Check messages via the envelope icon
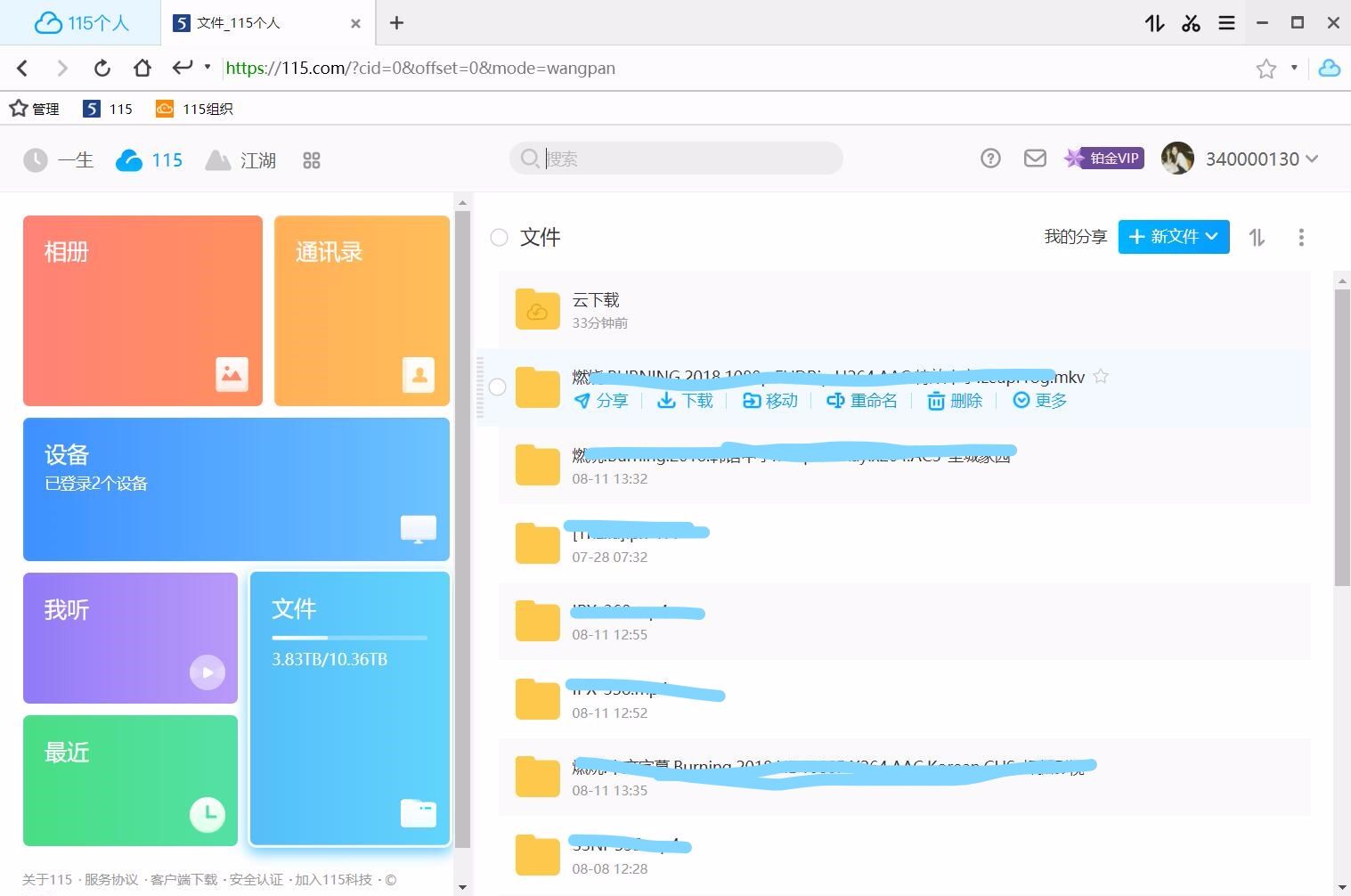The height and width of the screenshot is (896, 1351). (1034, 158)
